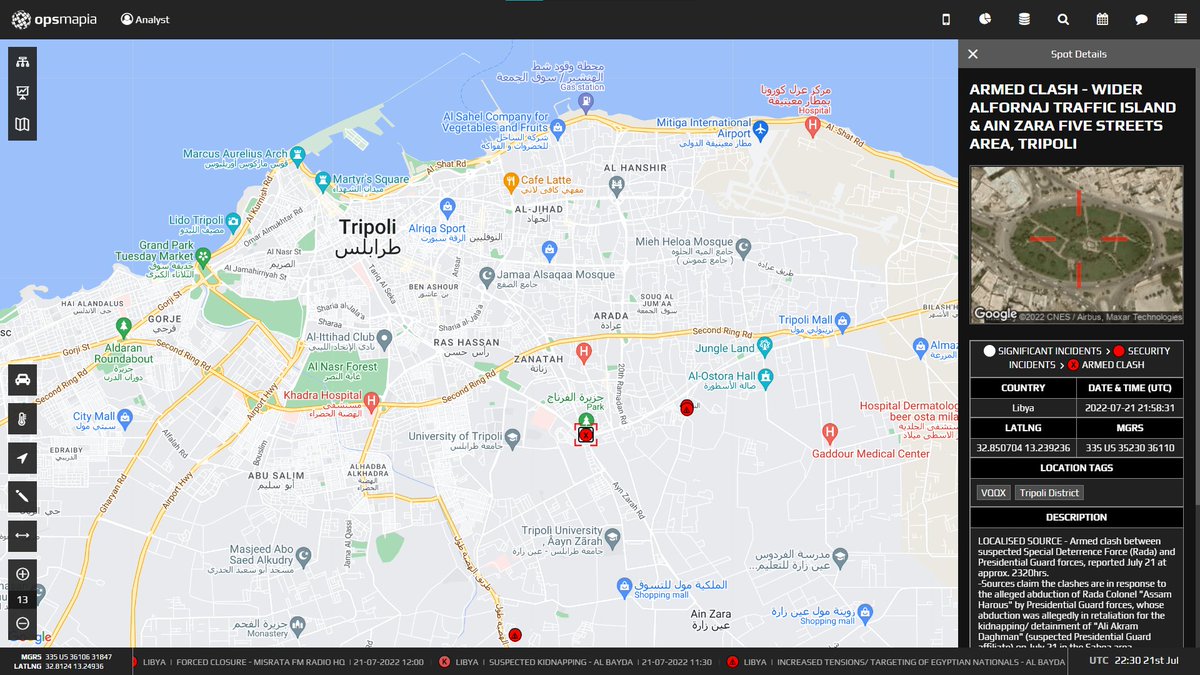Screen dimensions: 1200x675
Task: Click the Libya country cell
Action: (1023, 408)
